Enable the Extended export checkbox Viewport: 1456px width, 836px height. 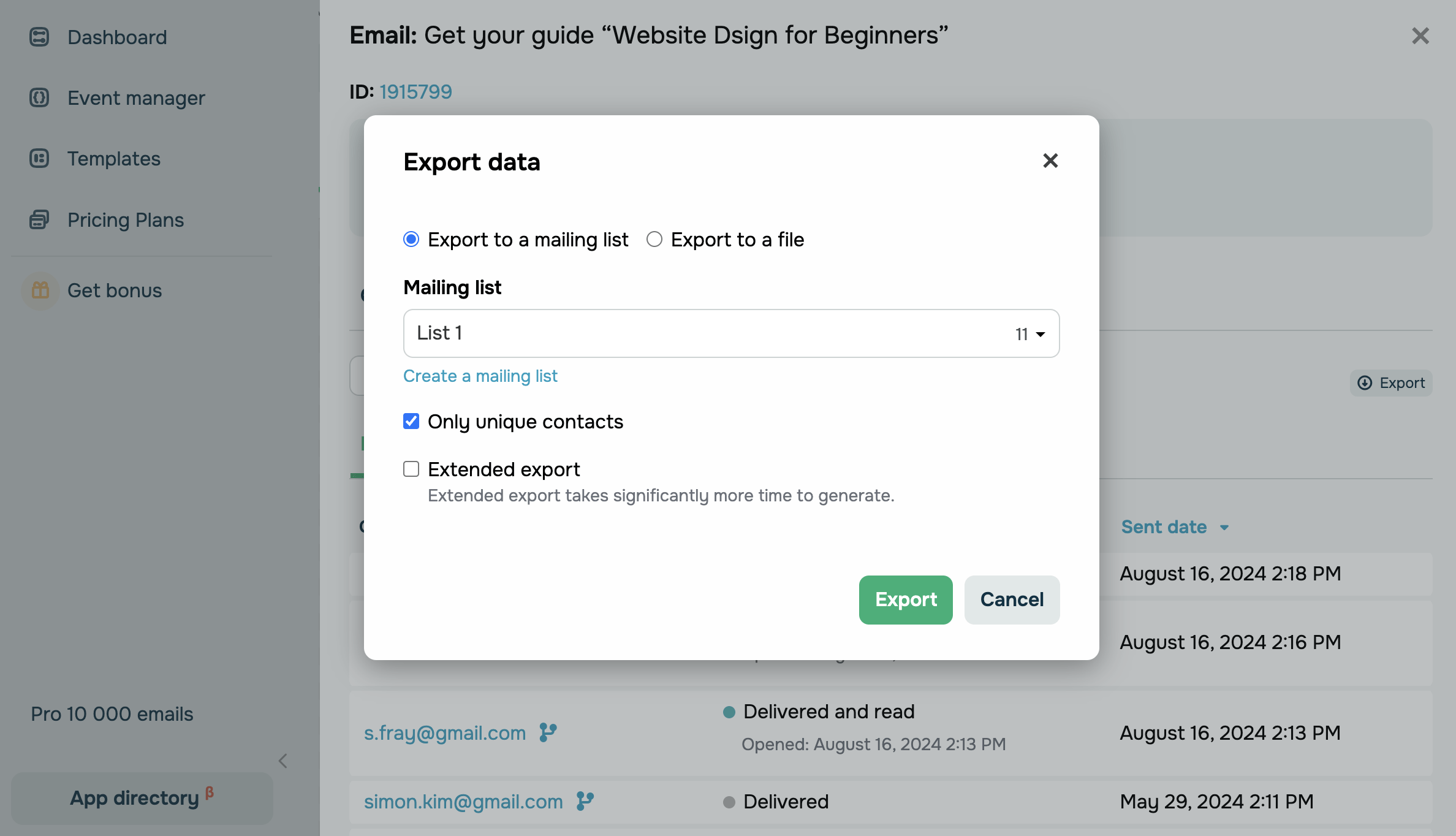tap(411, 469)
